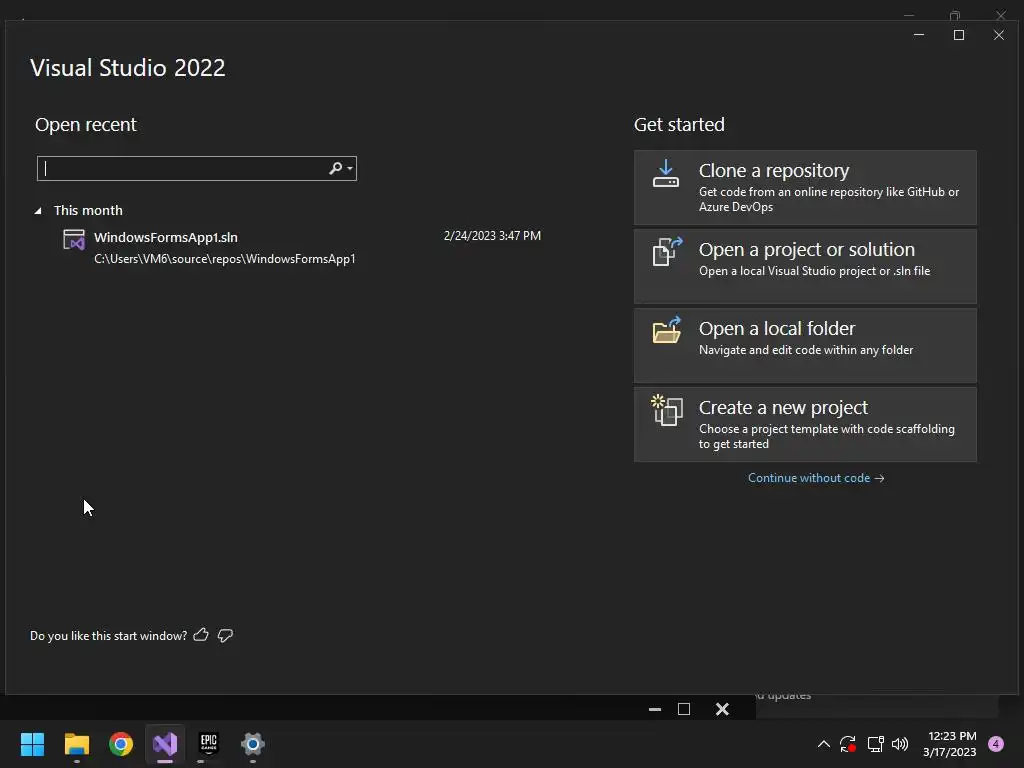Open the notification center badge

point(996,744)
